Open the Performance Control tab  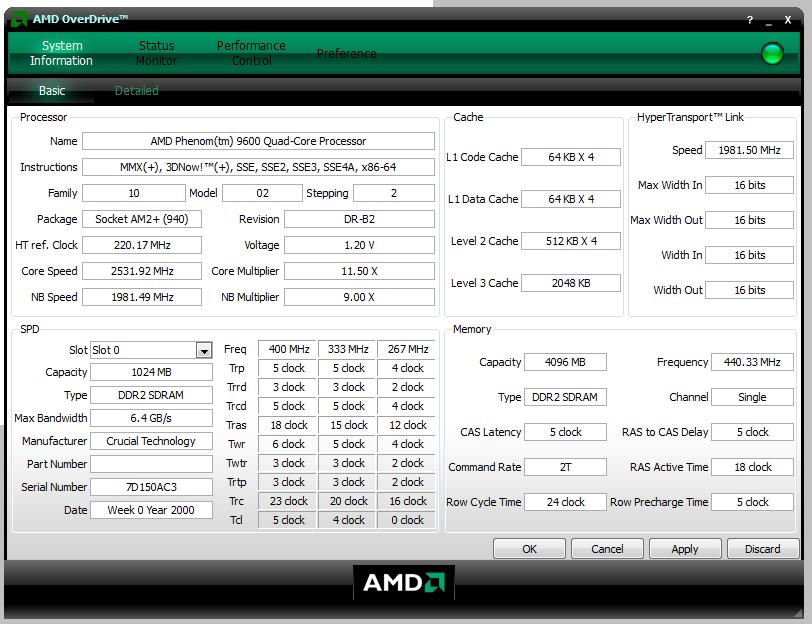(251, 53)
